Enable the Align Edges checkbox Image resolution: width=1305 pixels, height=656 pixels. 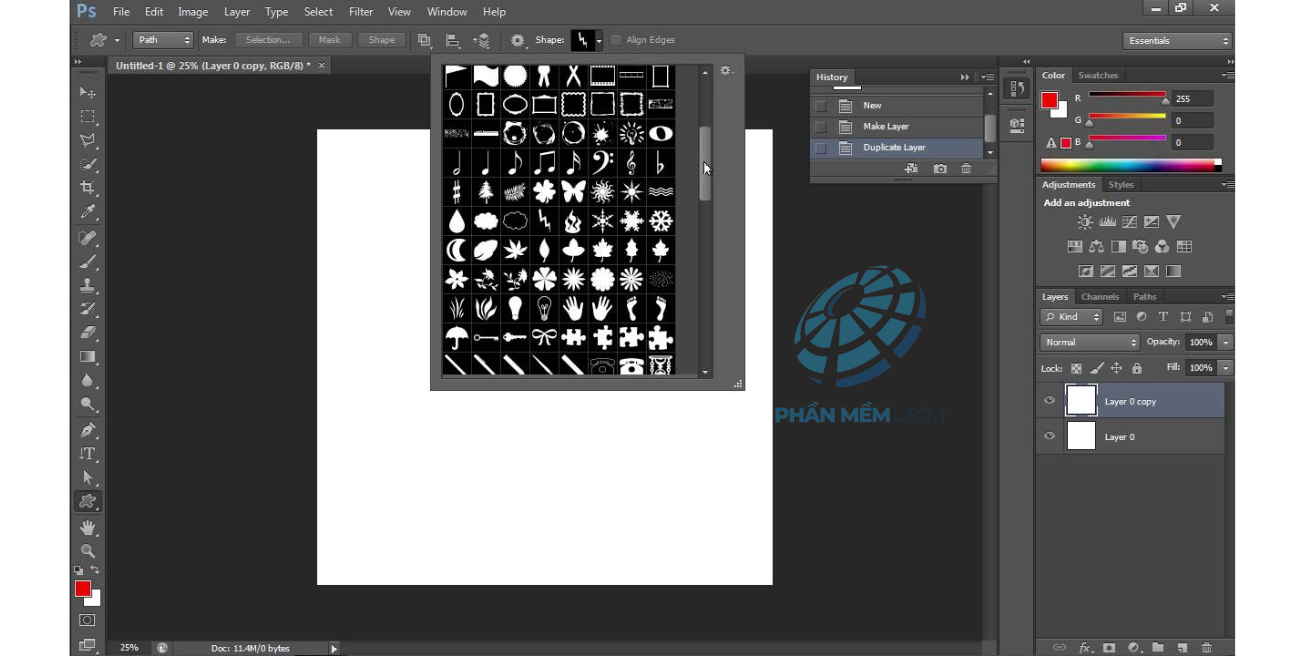616,40
